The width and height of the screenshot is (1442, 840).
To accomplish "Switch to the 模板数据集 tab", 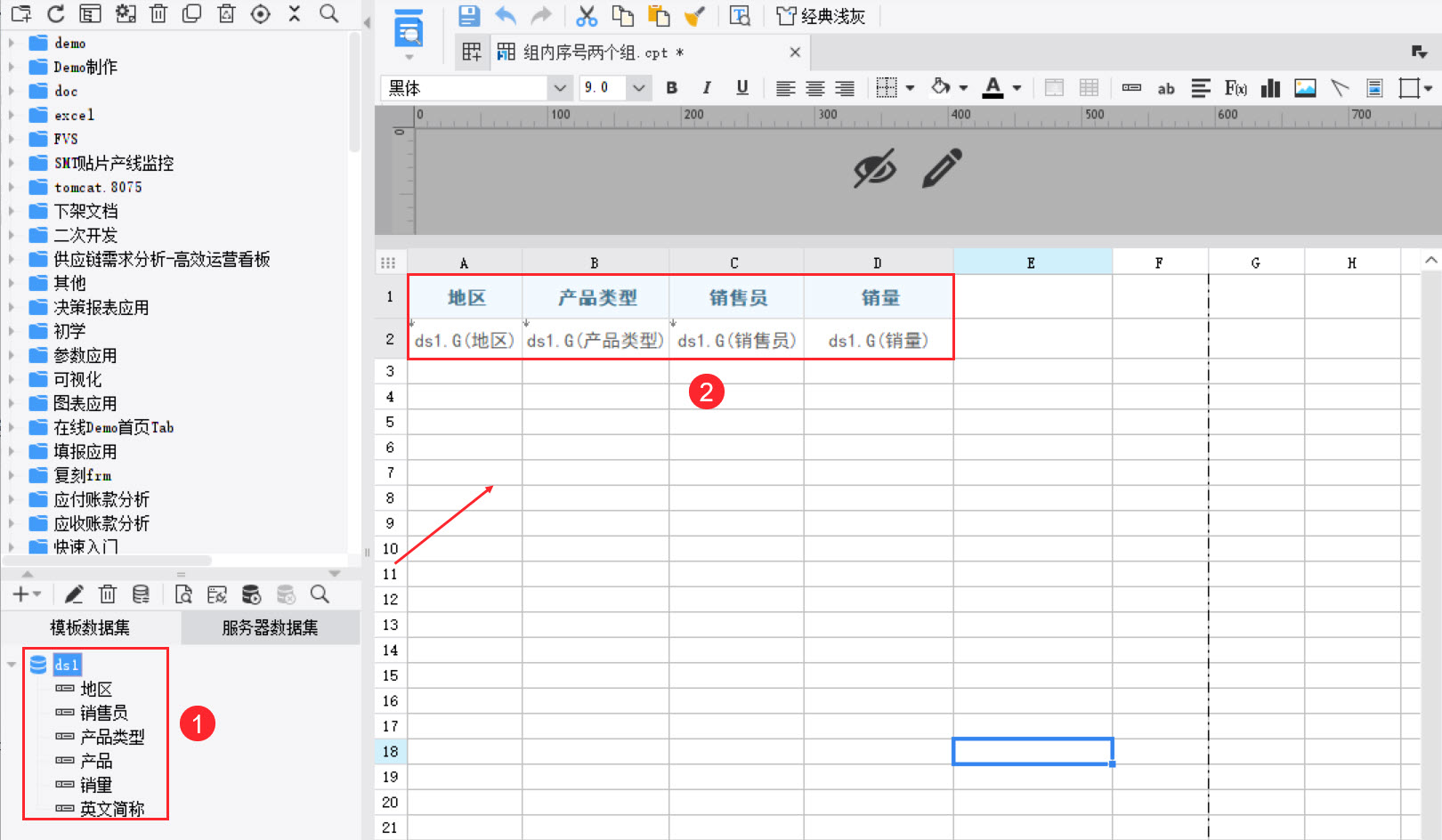I will click(90, 627).
